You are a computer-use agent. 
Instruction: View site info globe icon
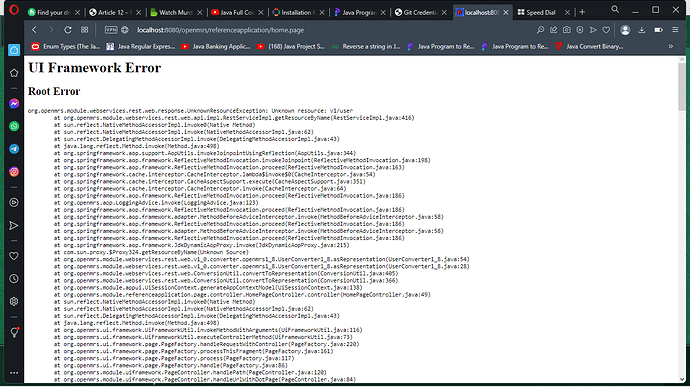point(125,30)
